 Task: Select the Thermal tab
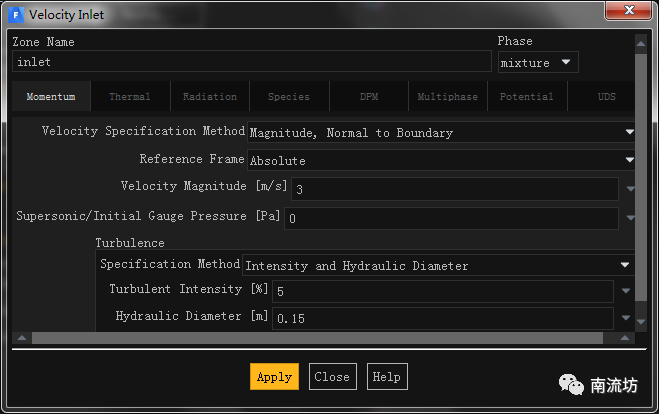(130, 97)
